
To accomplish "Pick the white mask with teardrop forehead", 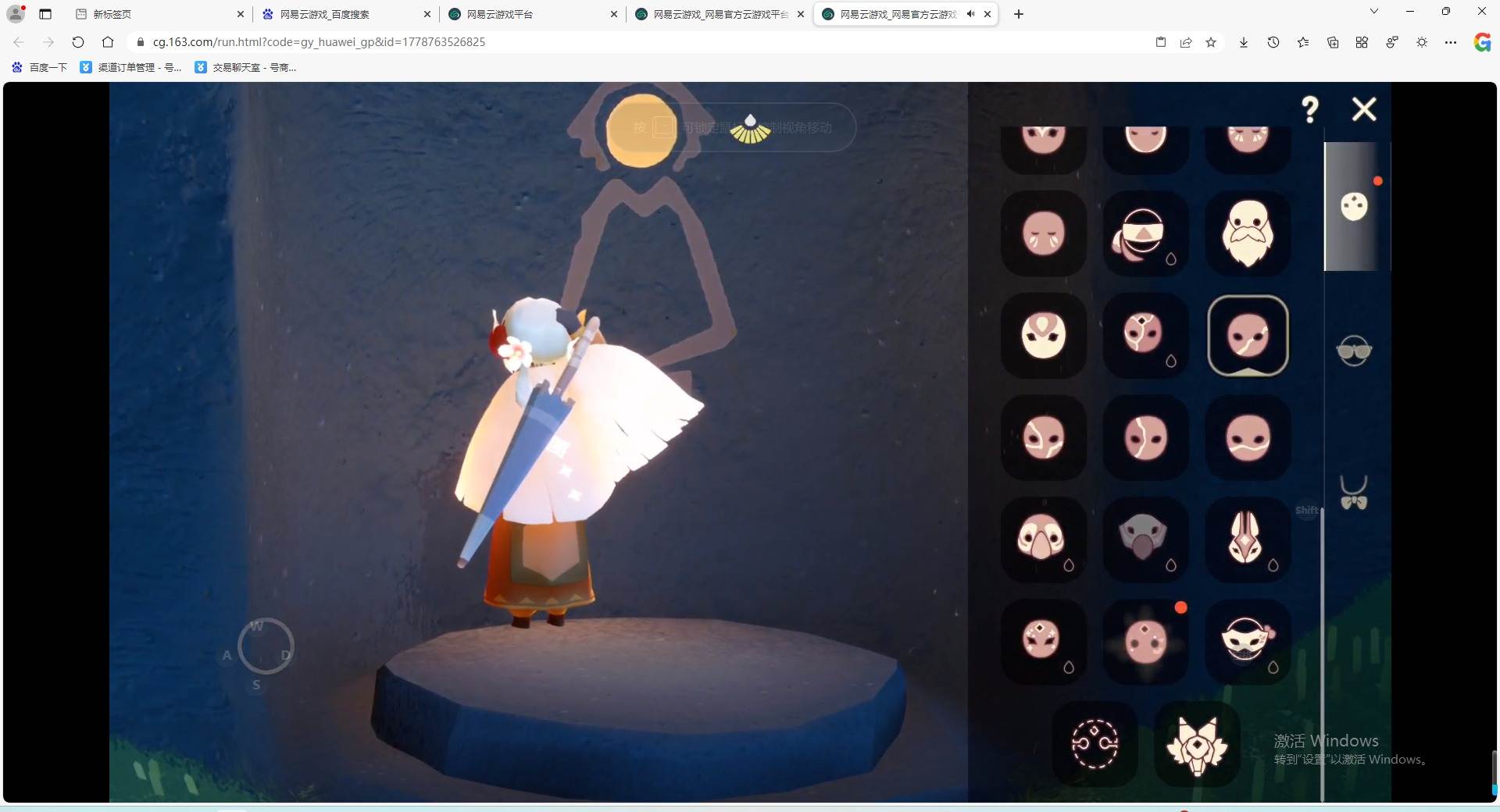I will (1044, 336).
